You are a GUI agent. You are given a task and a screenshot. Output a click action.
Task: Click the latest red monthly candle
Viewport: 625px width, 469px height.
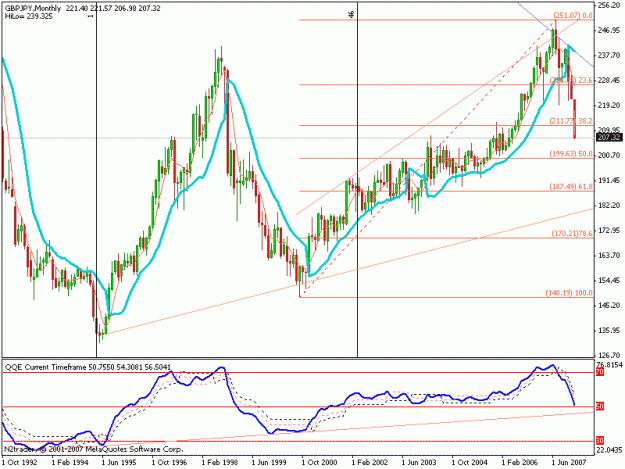pos(575,119)
